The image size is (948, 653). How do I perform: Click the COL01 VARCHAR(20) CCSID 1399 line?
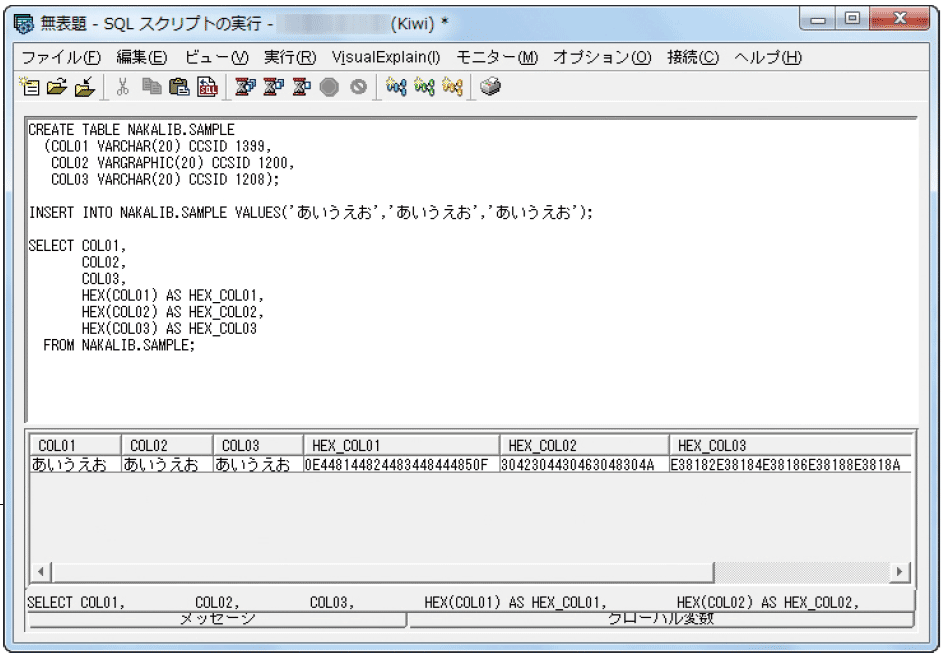click(x=158, y=146)
